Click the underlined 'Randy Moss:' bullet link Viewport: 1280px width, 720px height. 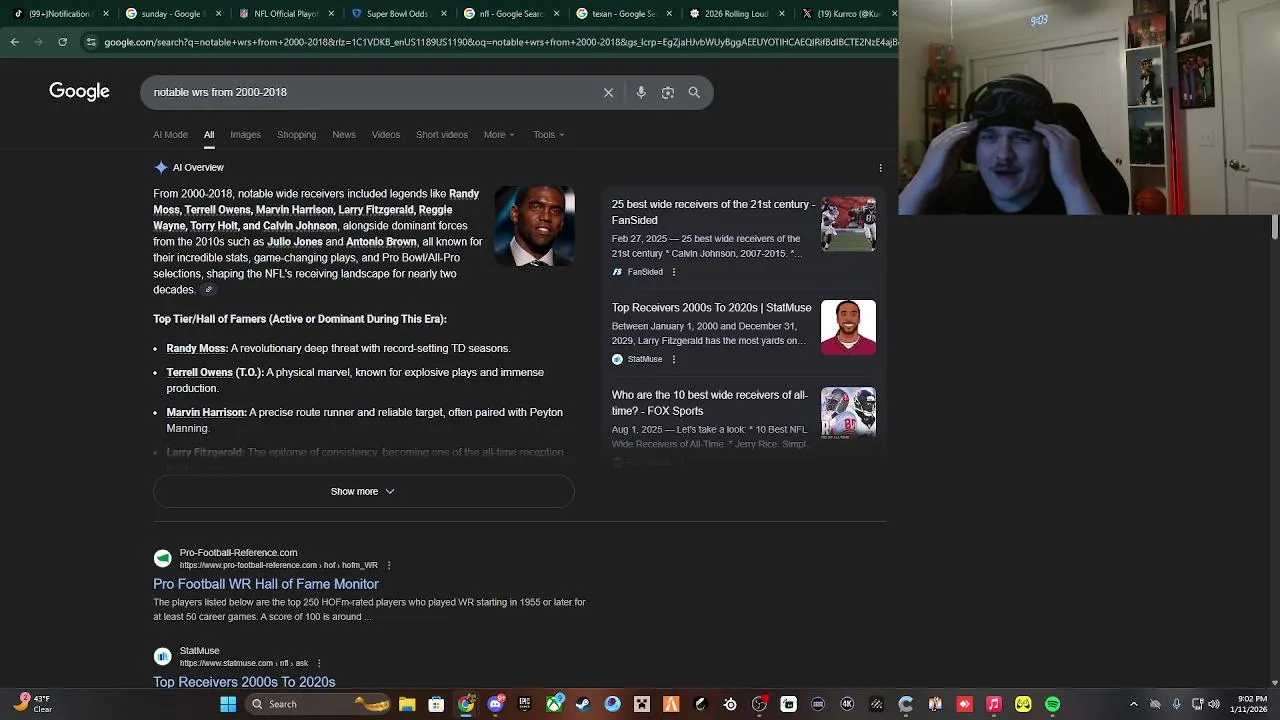pos(197,348)
